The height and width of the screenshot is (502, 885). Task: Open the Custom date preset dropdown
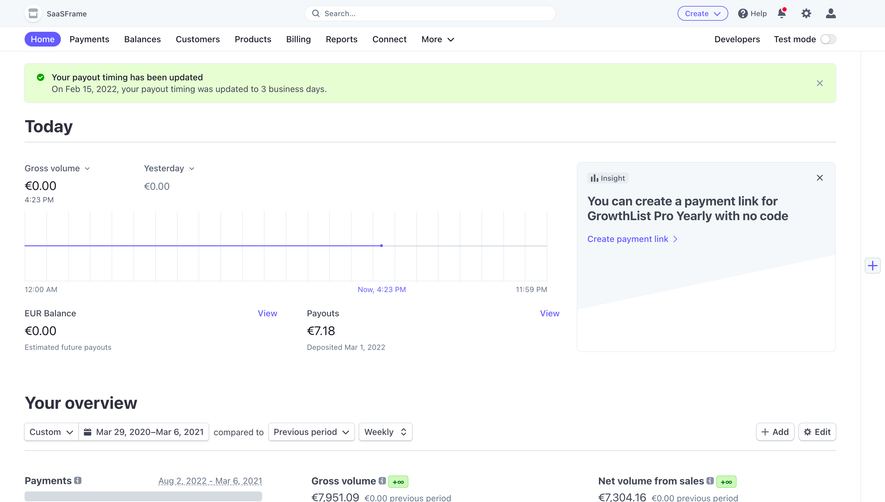[51, 432]
